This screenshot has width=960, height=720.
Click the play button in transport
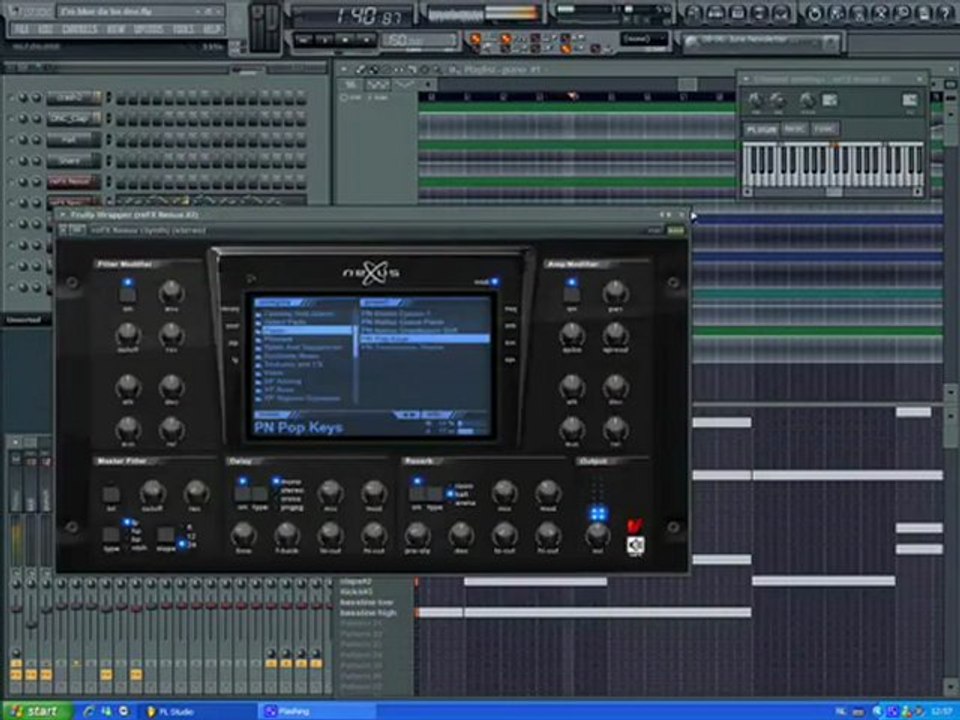pos(324,40)
